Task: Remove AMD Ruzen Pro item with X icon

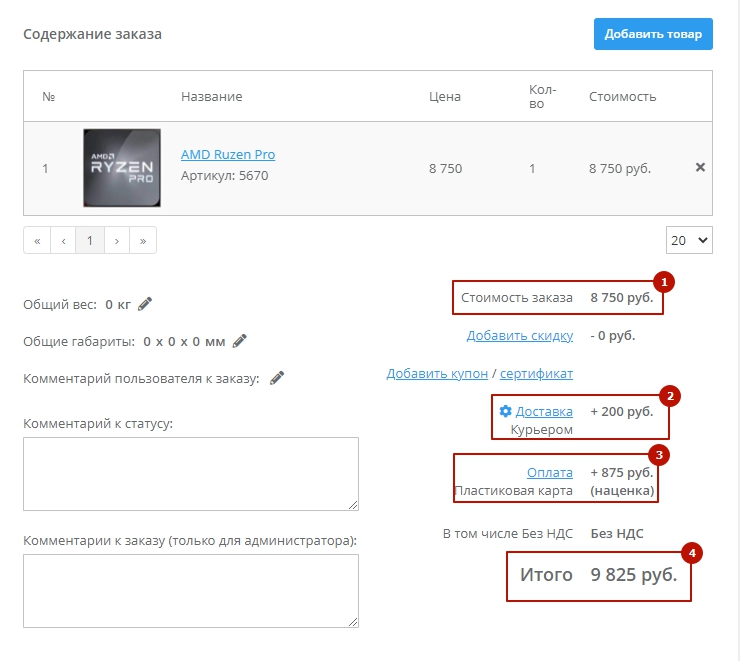Action: point(700,168)
